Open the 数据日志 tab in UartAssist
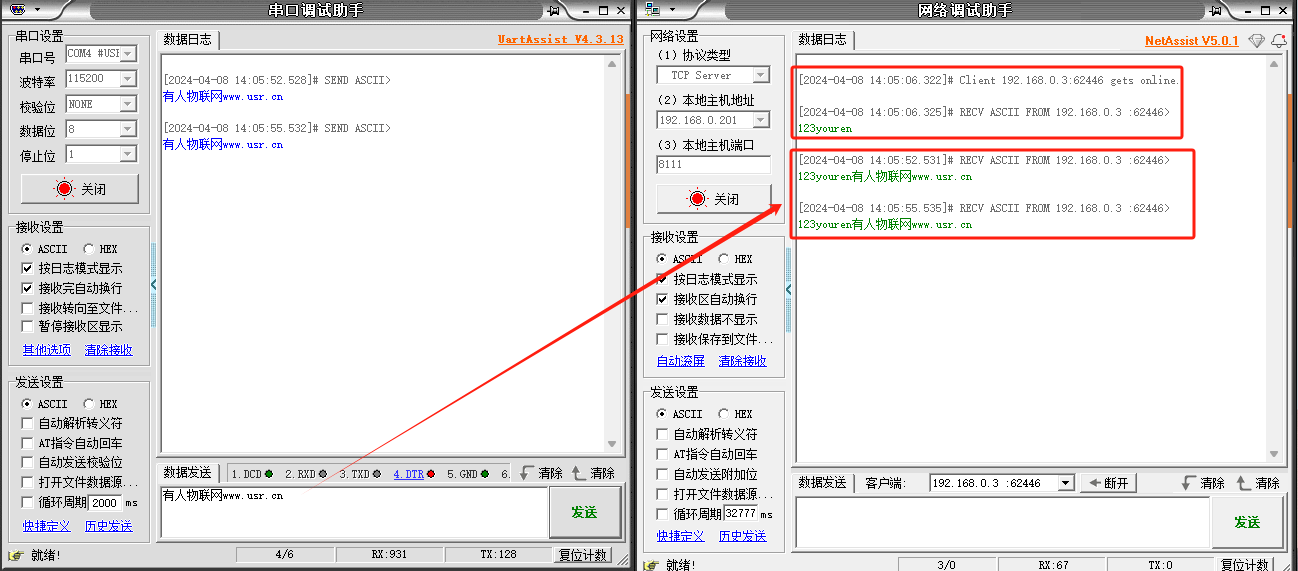Image resolution: width=1298 pixels, height=571 pixels. tap(188, 39)
